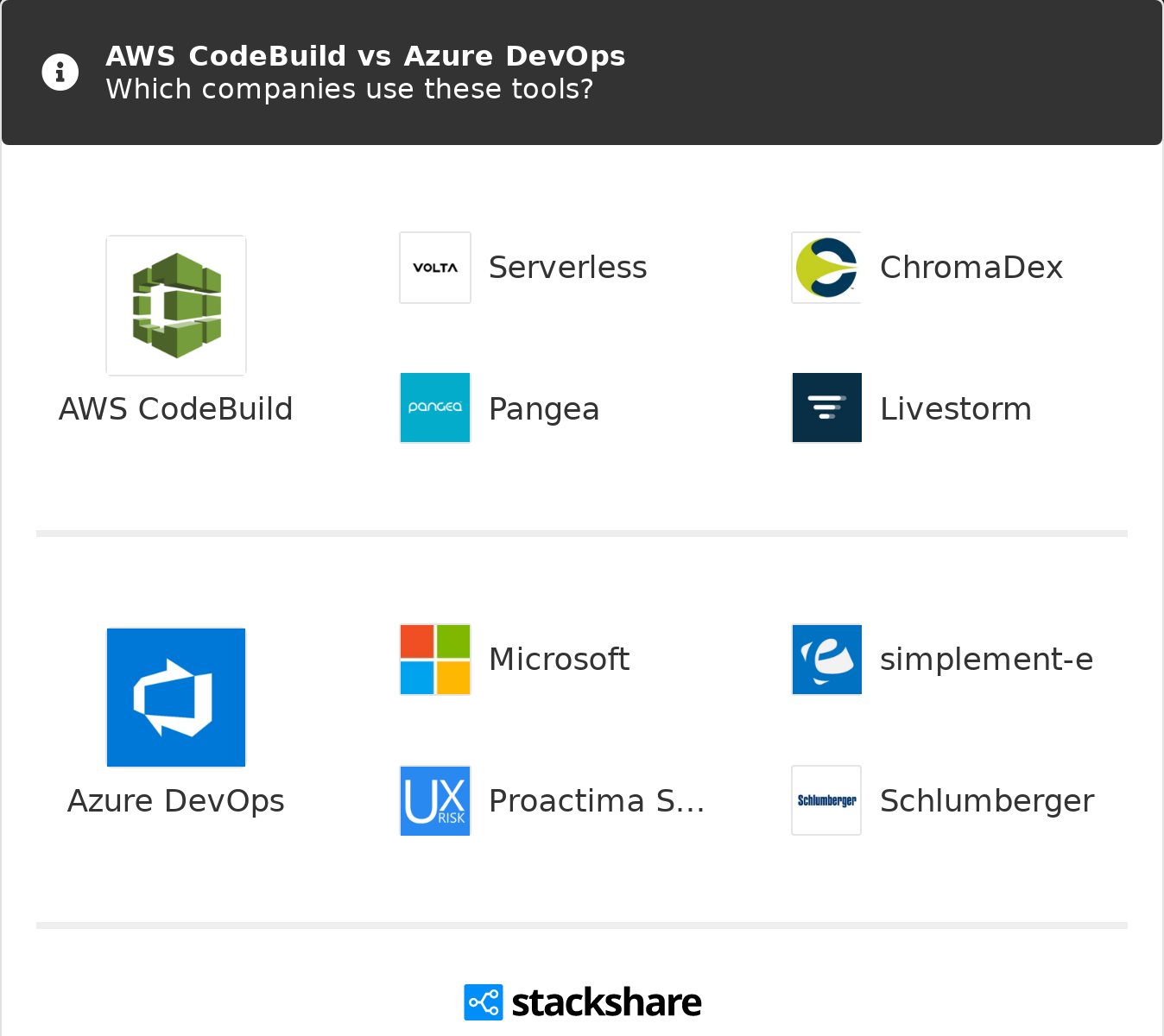Click the Azure DevOps blue logo

[176, 698]
